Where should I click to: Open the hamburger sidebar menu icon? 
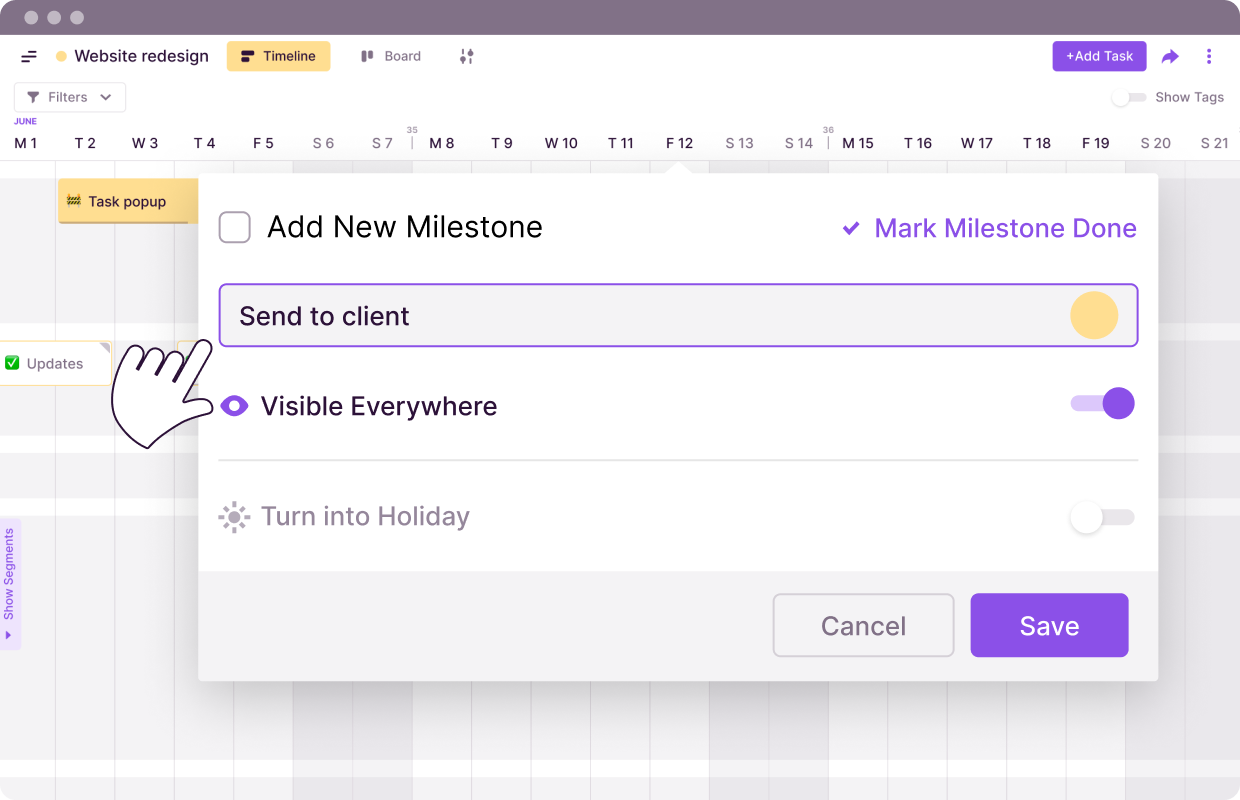click(29, 57)
